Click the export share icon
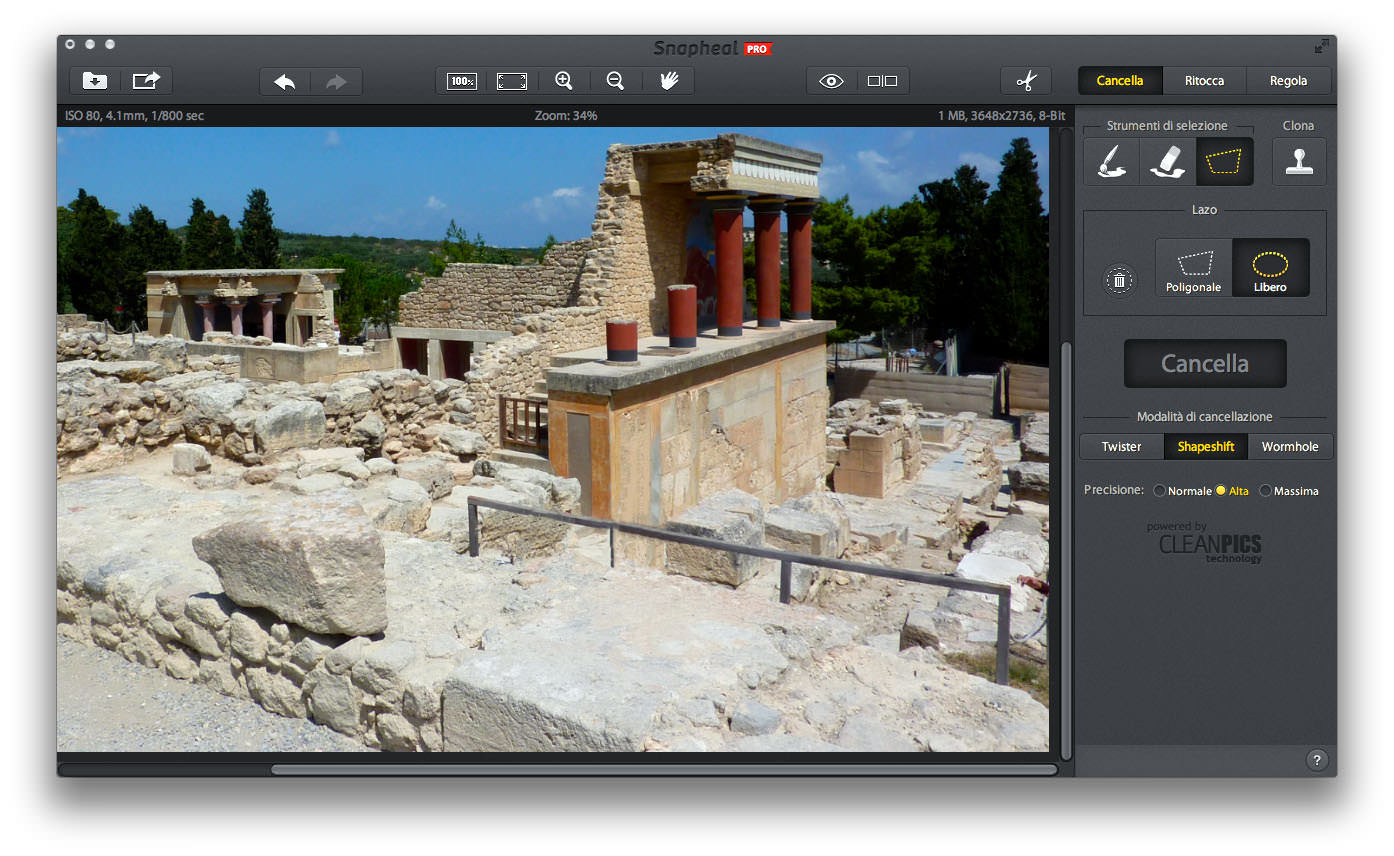 point(146,81)
